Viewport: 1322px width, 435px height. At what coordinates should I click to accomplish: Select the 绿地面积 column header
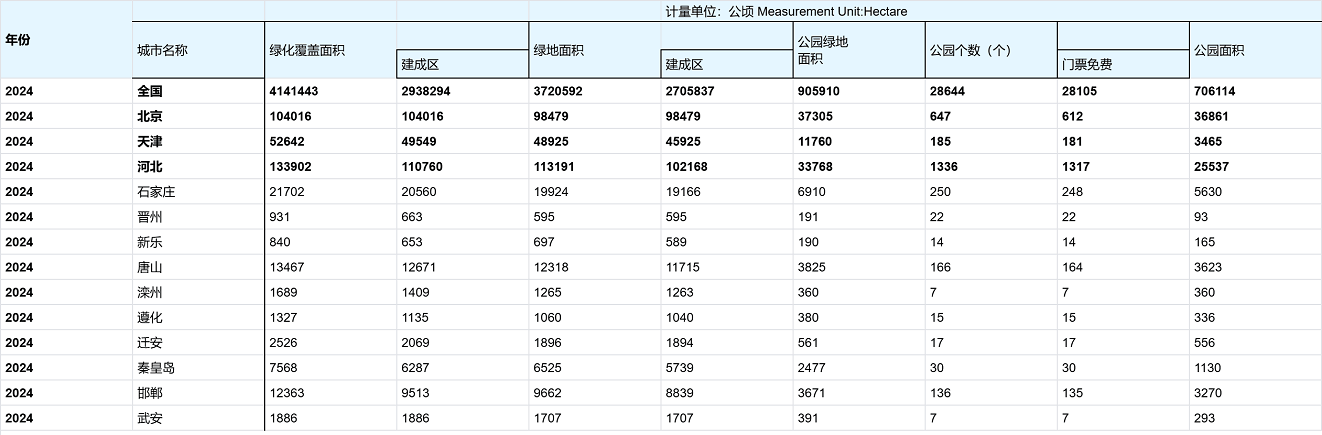559,50
